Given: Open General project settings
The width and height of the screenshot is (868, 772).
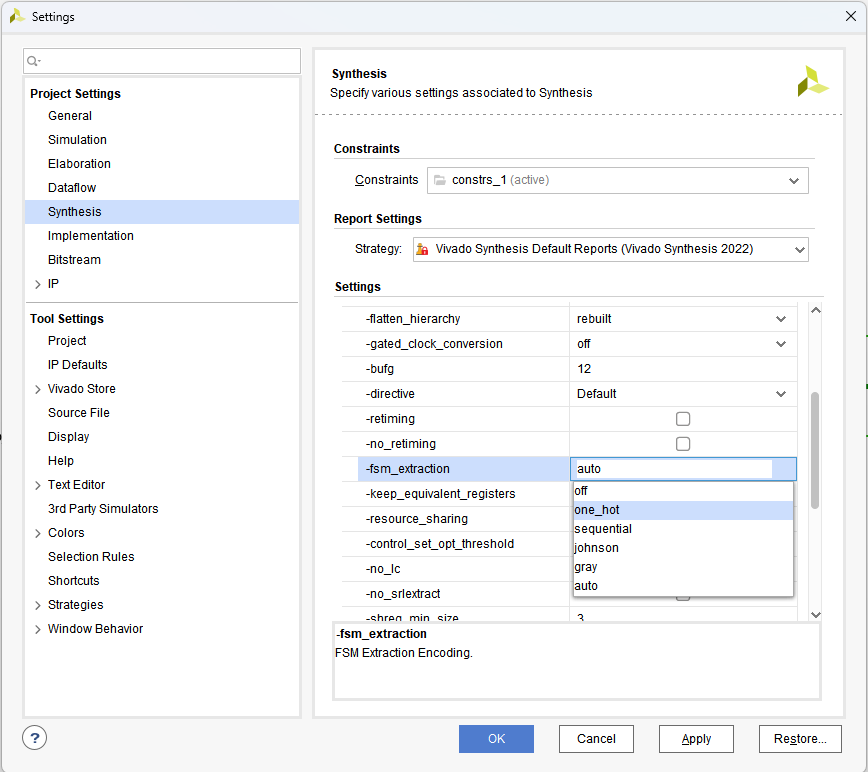Looking at the screenshot, I should pos(70,116).
